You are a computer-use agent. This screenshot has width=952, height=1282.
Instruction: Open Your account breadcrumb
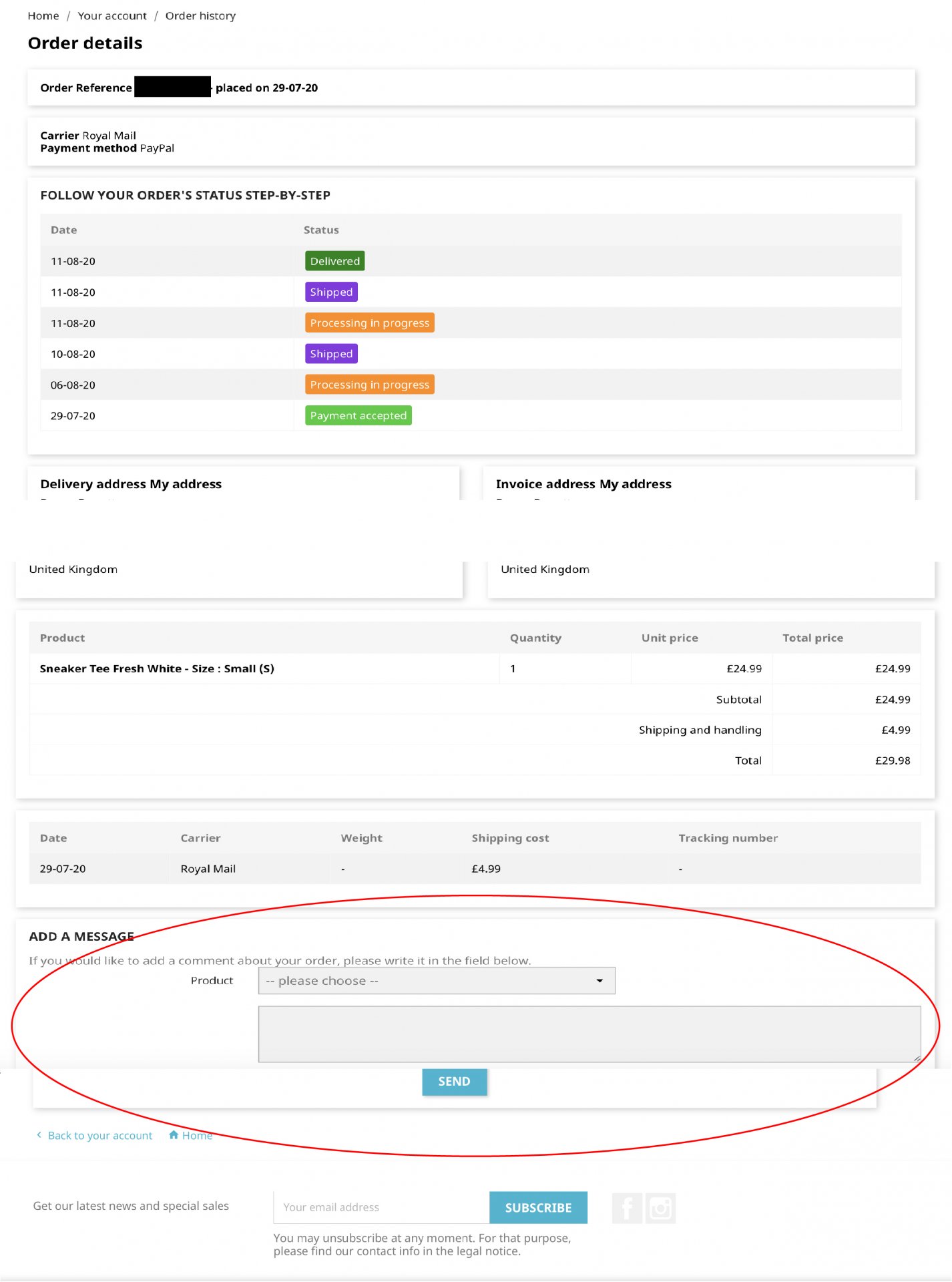pyautogui.click(x=112, y=16)
